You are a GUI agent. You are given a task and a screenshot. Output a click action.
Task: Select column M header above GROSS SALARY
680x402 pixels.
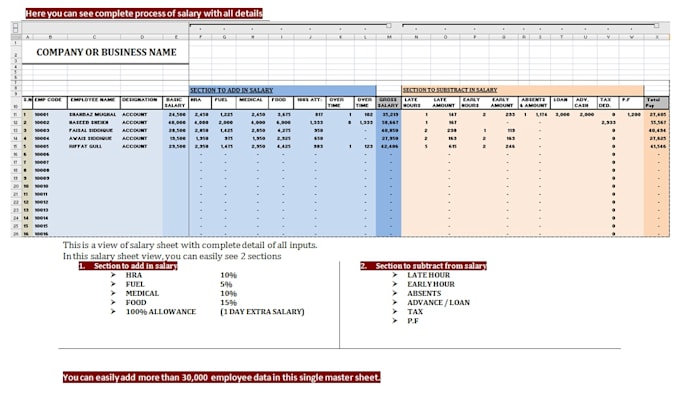[x=389, y=37]
